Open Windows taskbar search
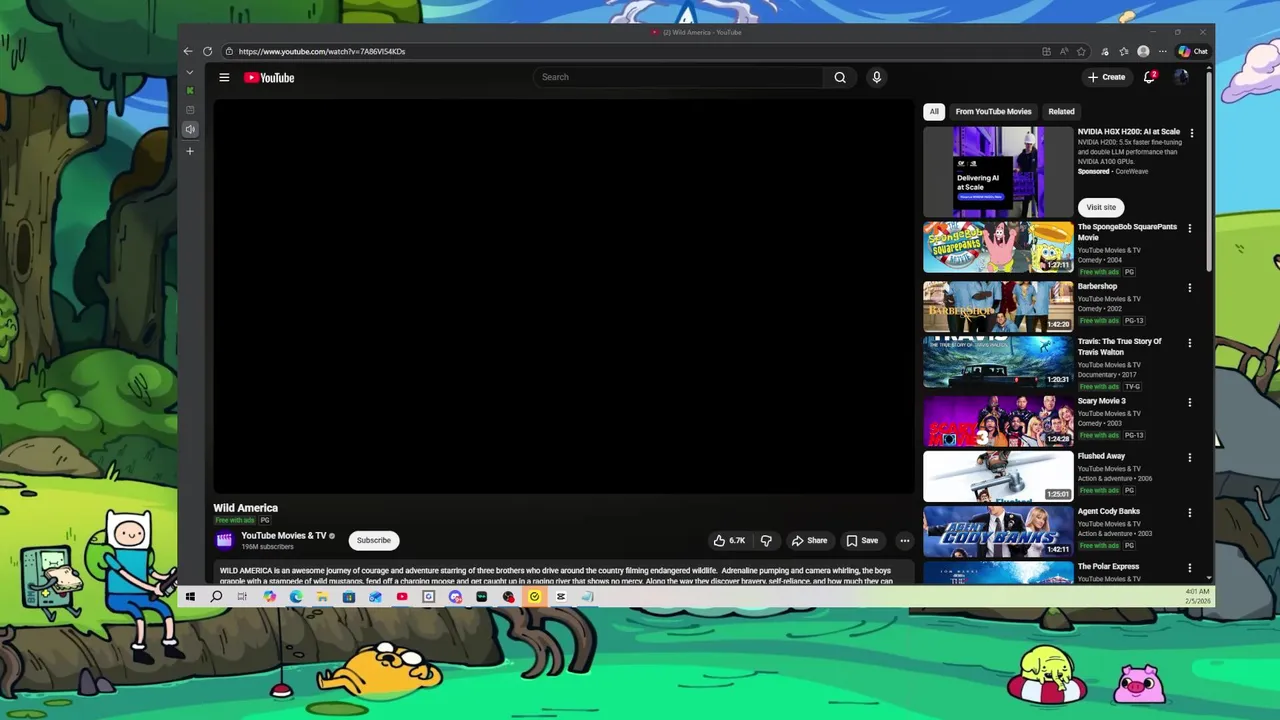Viewport: 1280px width, 720px height. pos(216,597)
